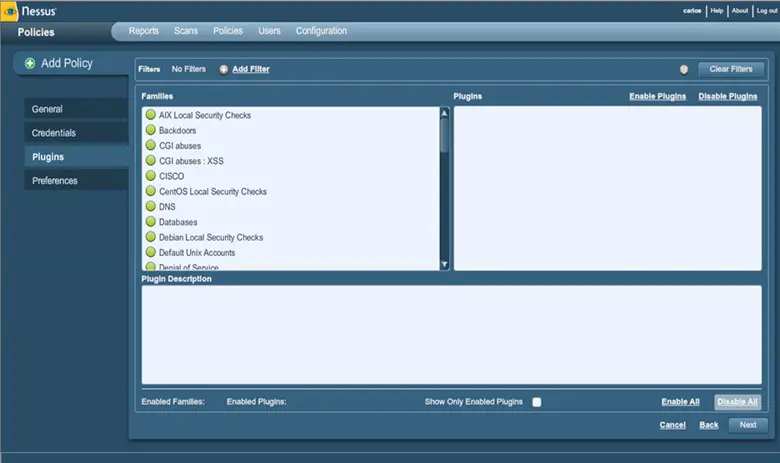Switch to the Credentials section
Image resolution: width=780 pixels, height=463 pixels.
54,133
